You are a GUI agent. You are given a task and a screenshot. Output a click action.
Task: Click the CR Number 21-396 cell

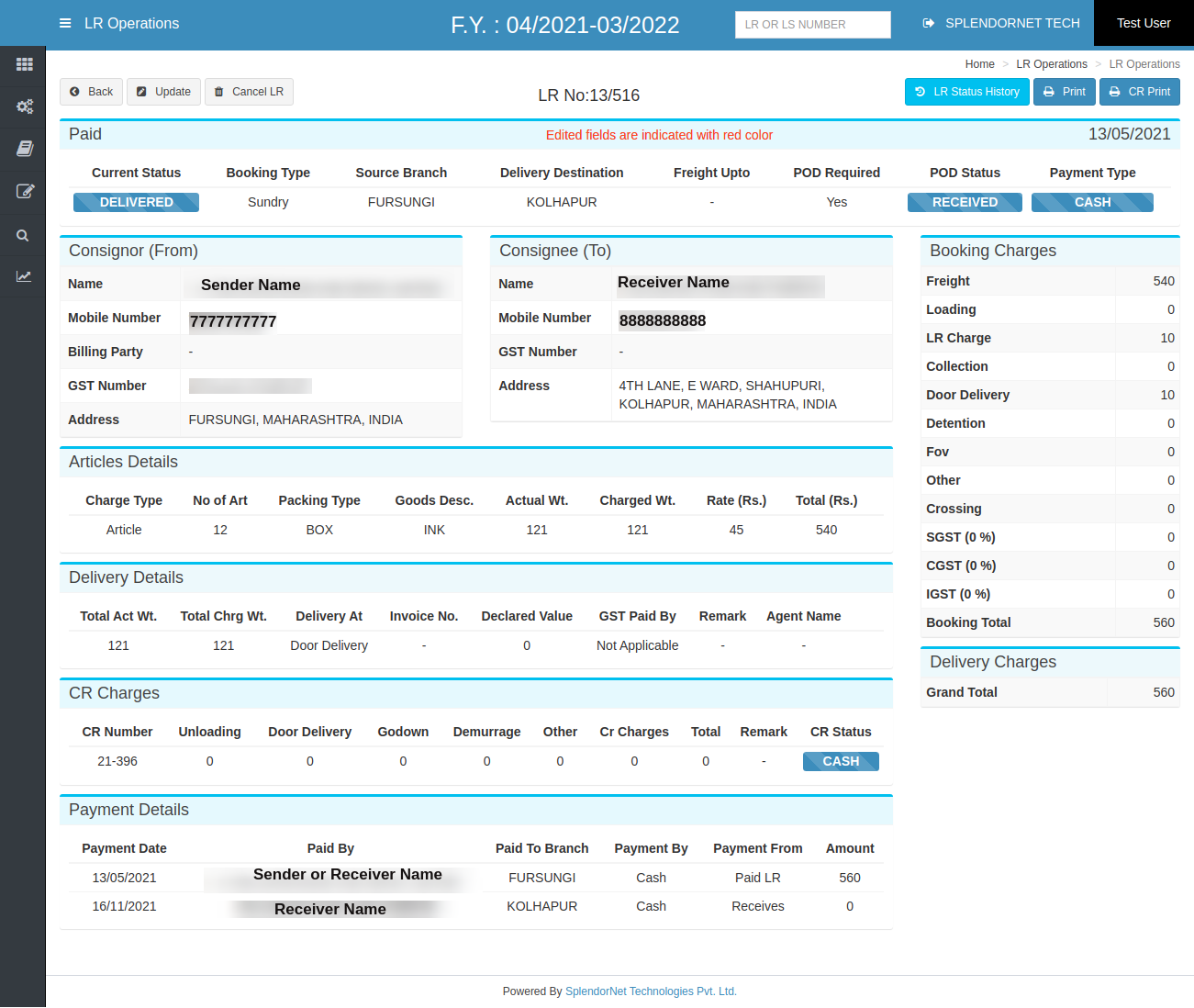pos(117,761)
